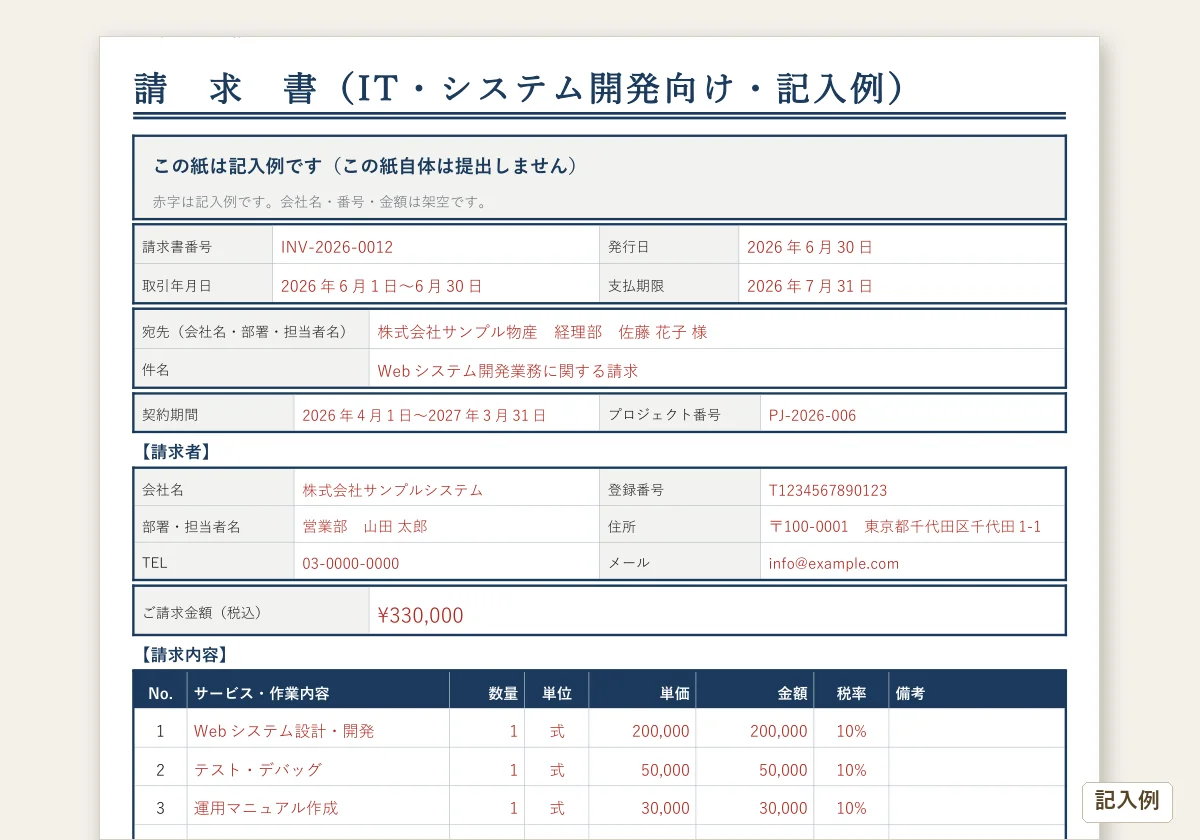Viewport: 1200px width, 840px height.
Task: Select address 〒100-0001 東京都千代田区千代田1-1
Action: click(905, 526)
